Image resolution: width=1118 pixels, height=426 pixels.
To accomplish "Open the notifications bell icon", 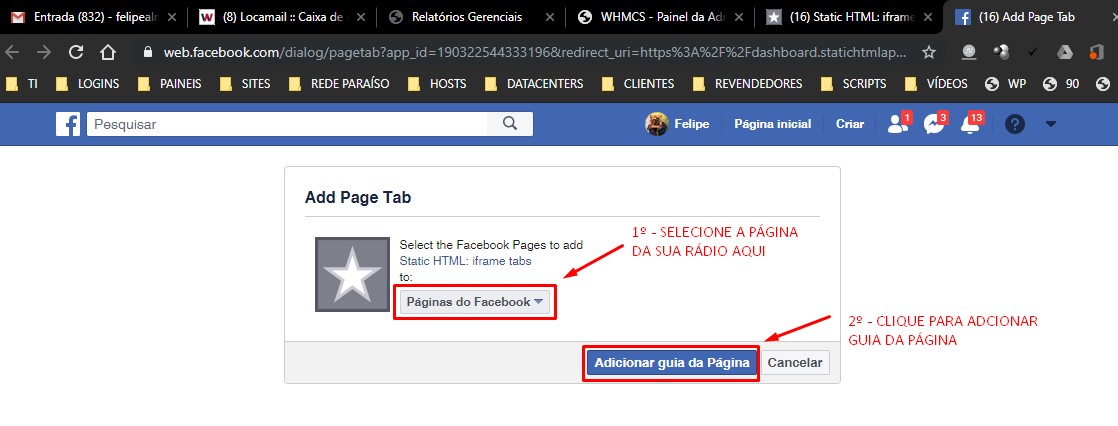I will coord(969,124).
